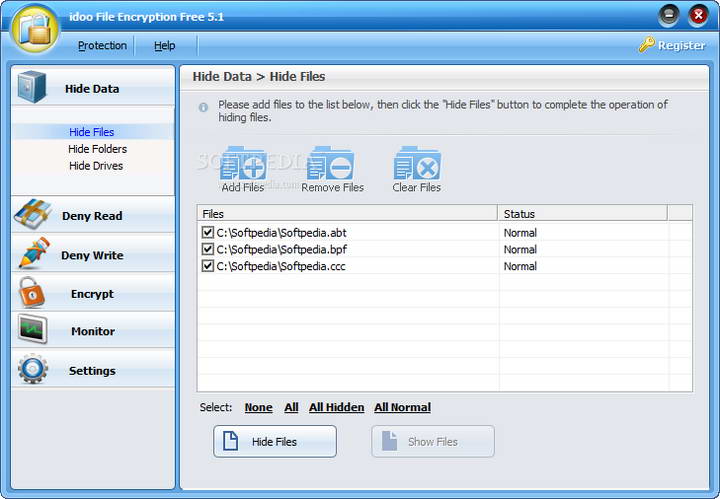Click Normal status of Softpedia.bpf
Screen dimensions: 720x499
[520, 249]
